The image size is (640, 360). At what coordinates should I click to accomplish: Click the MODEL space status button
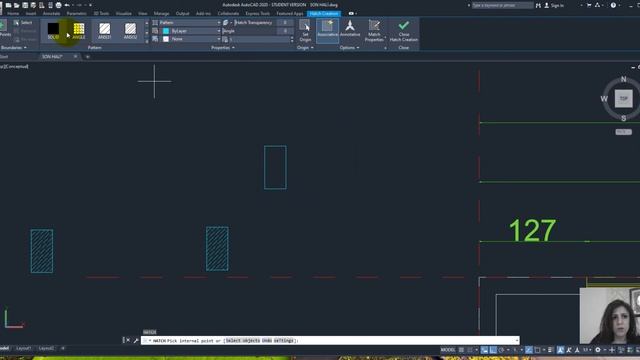(448, 350)
